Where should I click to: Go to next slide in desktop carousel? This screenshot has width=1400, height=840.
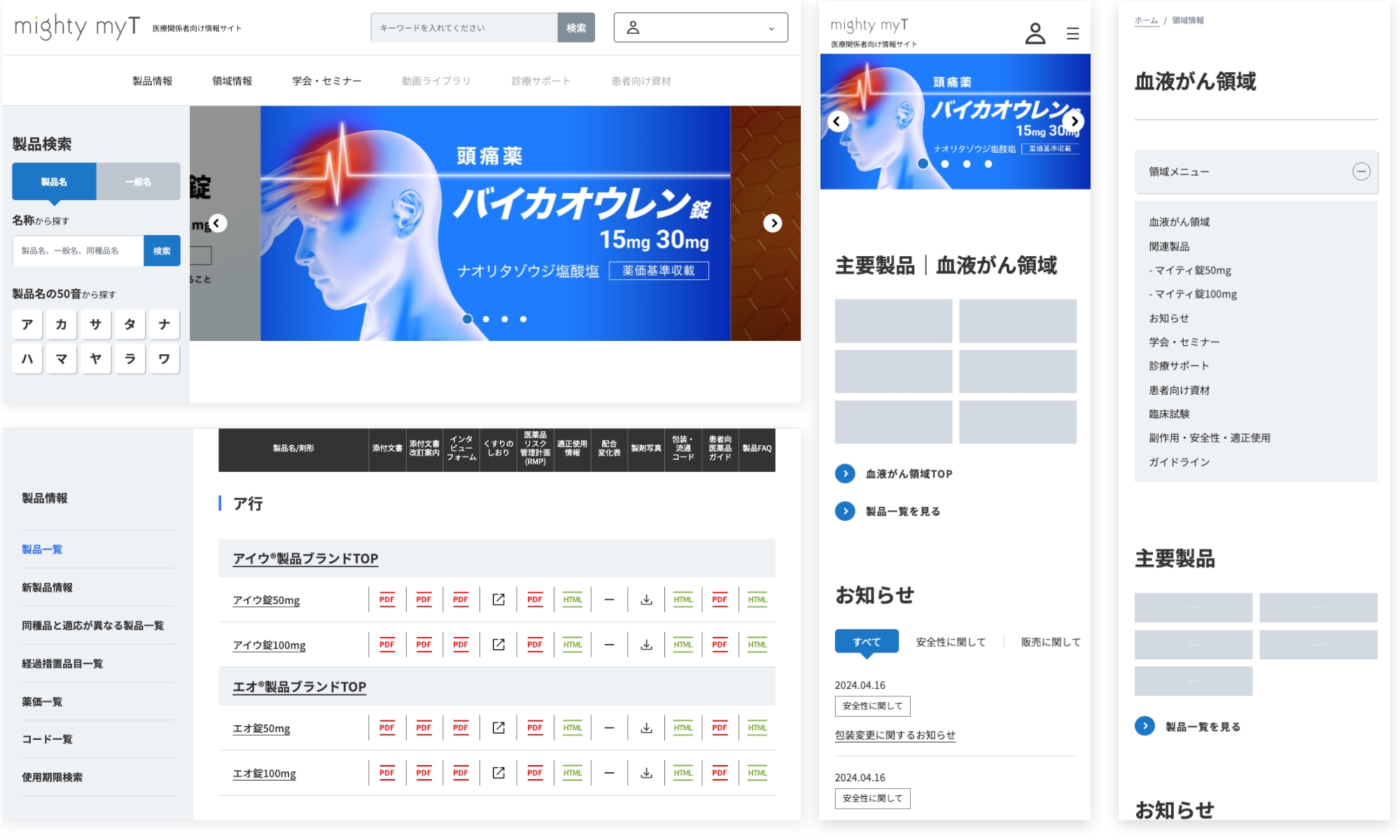pos(773,223)
